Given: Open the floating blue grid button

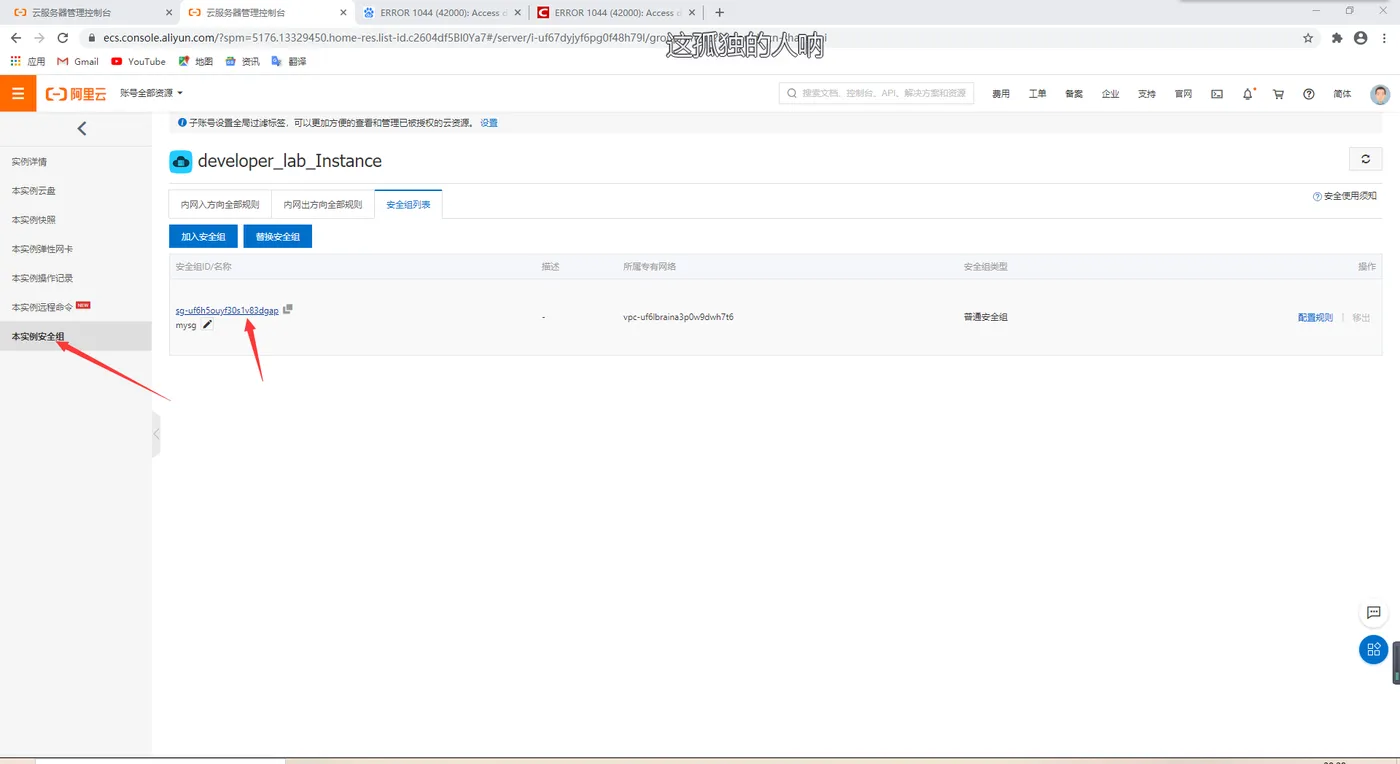Looking at the screenshot, I should (1373, 649).
